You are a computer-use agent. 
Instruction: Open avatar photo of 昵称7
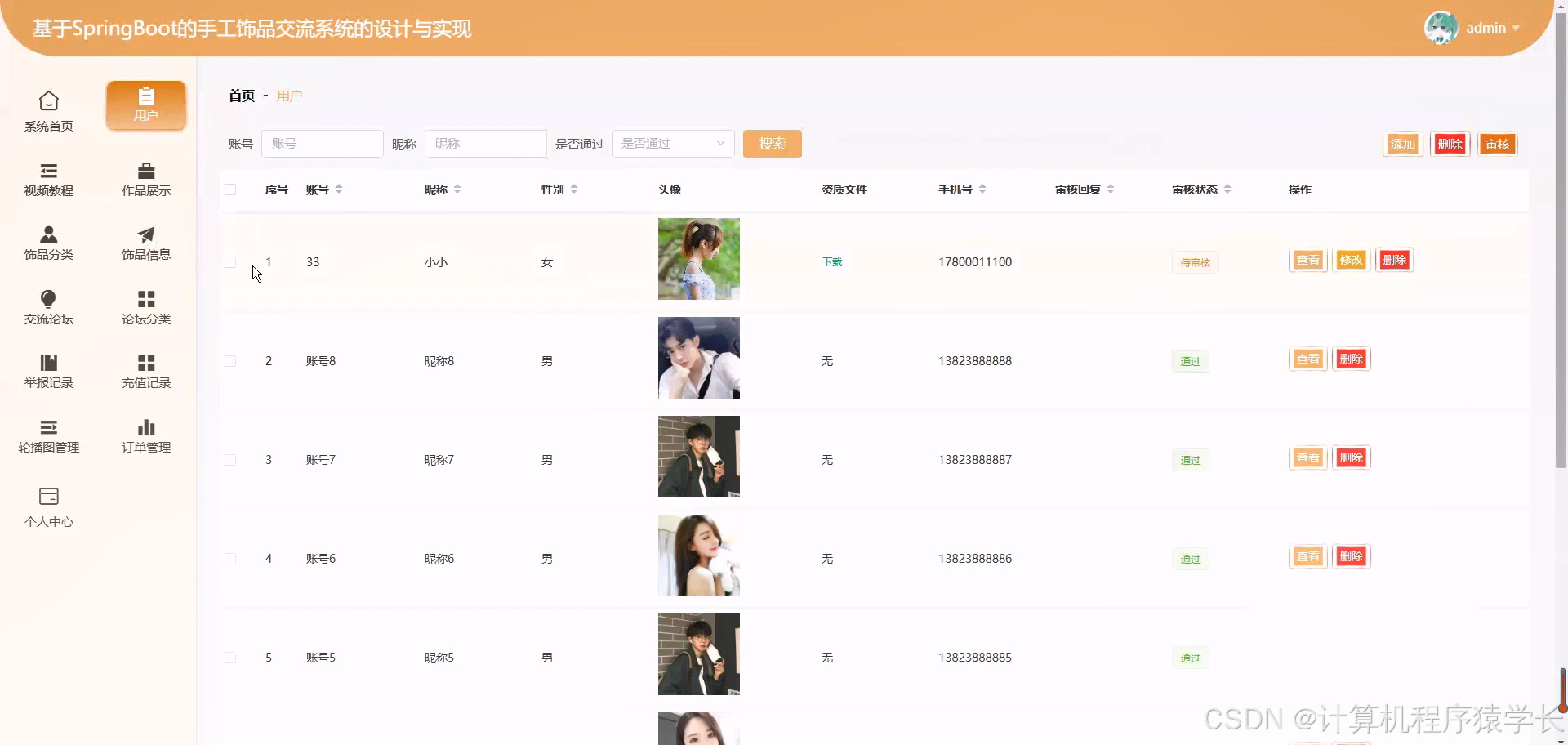(x=699, y=457)
